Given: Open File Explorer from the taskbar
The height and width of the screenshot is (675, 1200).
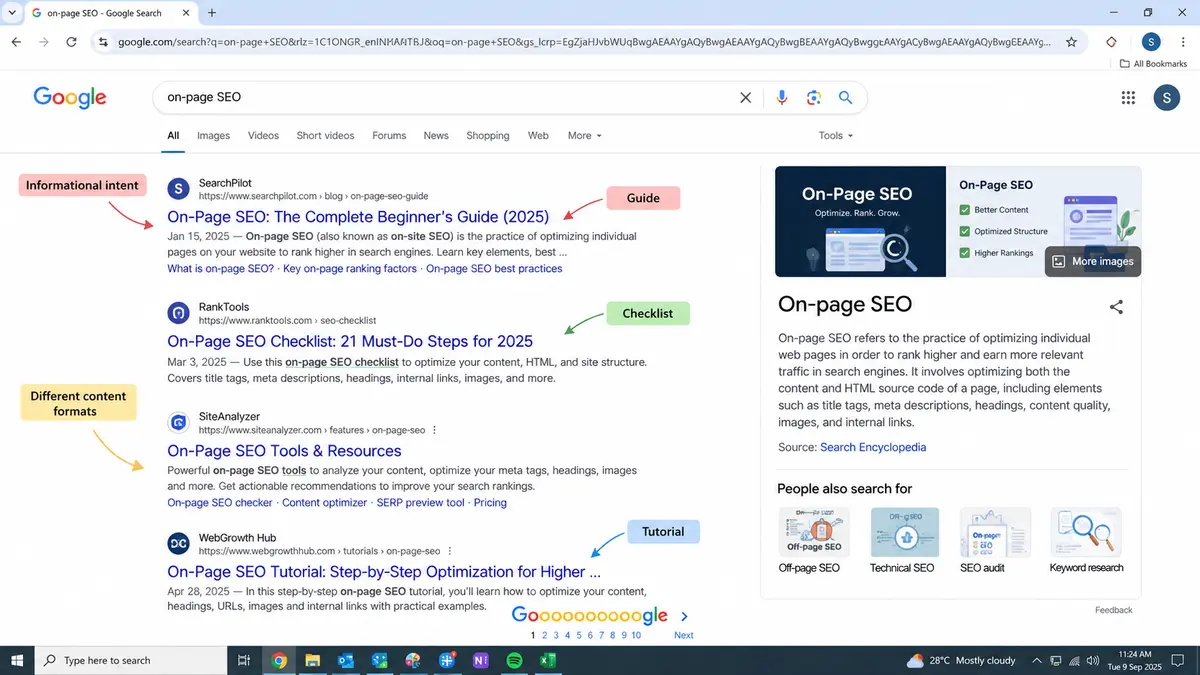Looking at the screenshot, I should (312, 660).
